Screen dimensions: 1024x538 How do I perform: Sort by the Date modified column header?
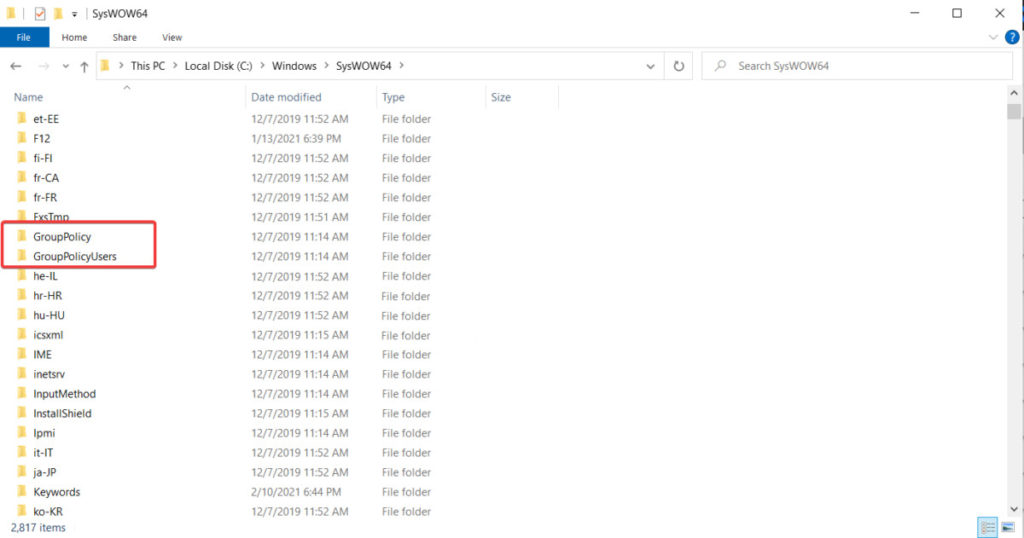[286, 97]
